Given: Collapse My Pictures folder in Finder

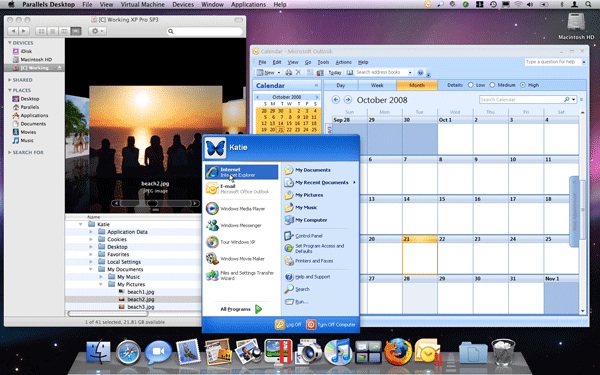Looking at the screenshot, I should point(101,284).
